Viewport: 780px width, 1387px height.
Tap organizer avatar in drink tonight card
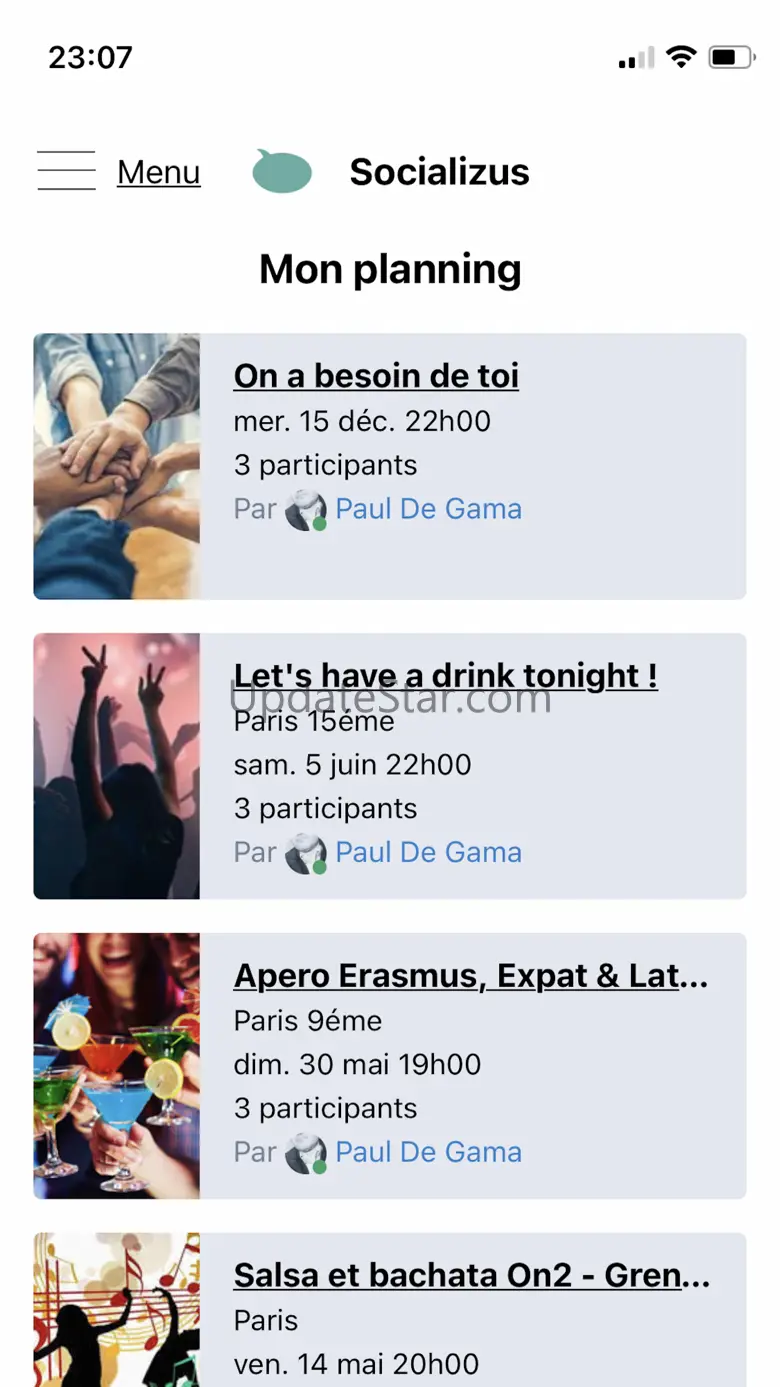tap(305, 854)
